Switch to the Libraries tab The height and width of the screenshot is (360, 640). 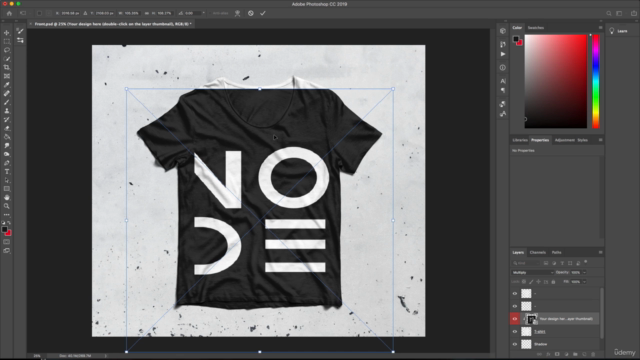click(520, 140)
